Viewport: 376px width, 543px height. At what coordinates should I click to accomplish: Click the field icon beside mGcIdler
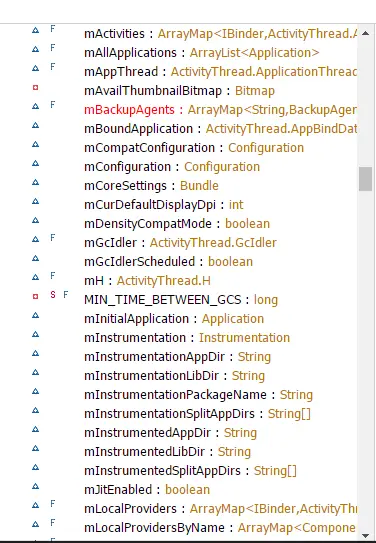pos(35,239)
